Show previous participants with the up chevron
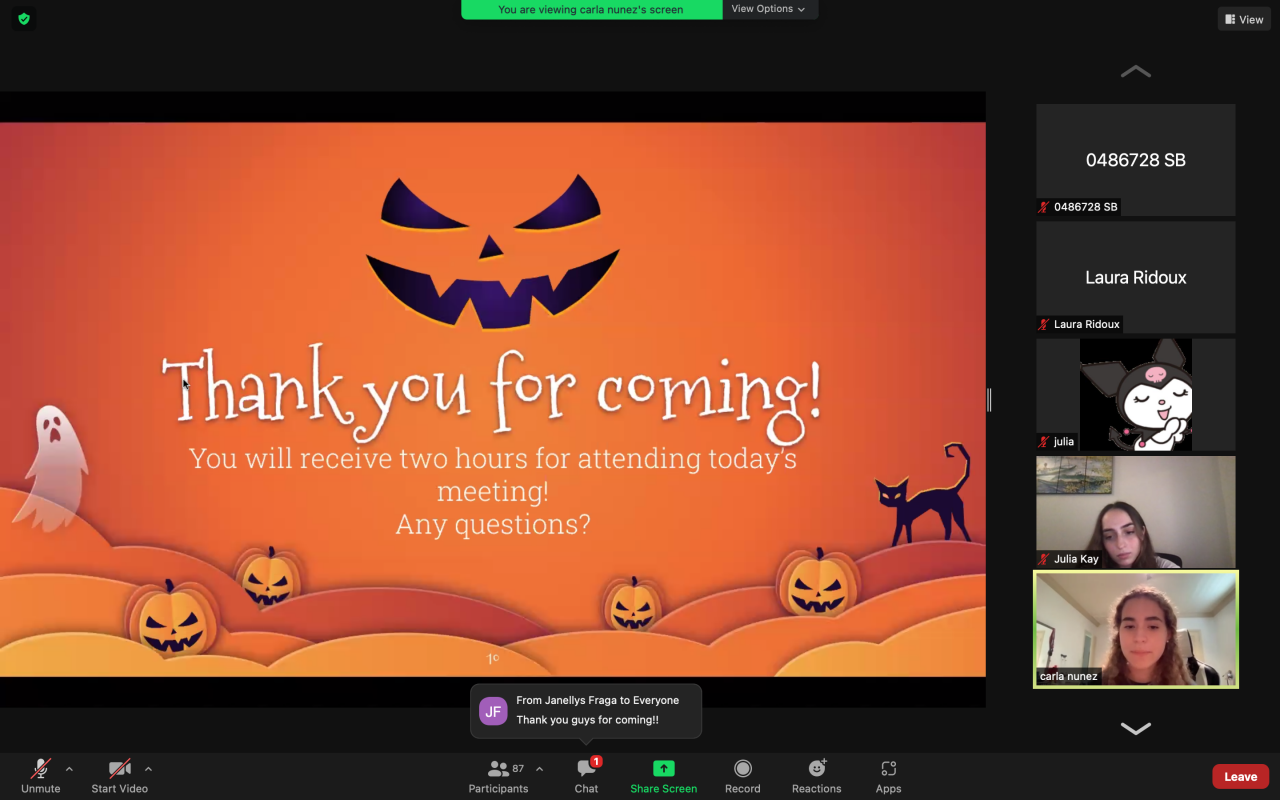The height and width of the screenshot is (800, 1280). [1135, 72]
